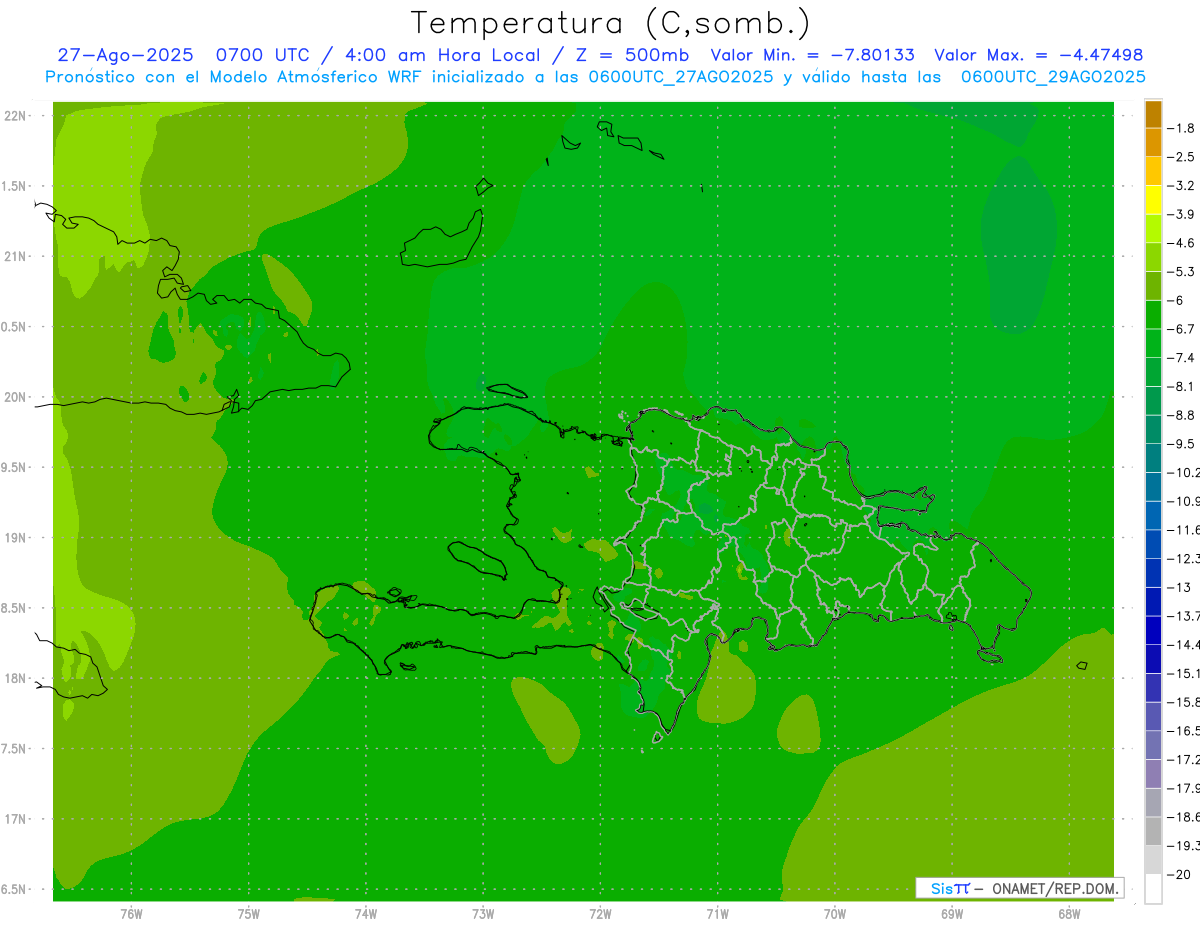This screenshot has height=927, width=1200.
Task: Pick the yellow swatch between -3.2 and -3.9
Action: 1153,200
